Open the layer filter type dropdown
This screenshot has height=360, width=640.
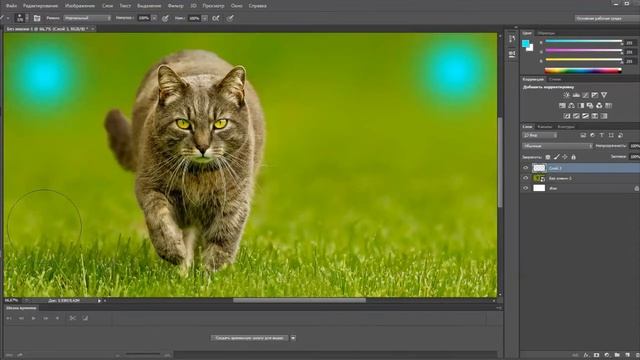point(540,135)
